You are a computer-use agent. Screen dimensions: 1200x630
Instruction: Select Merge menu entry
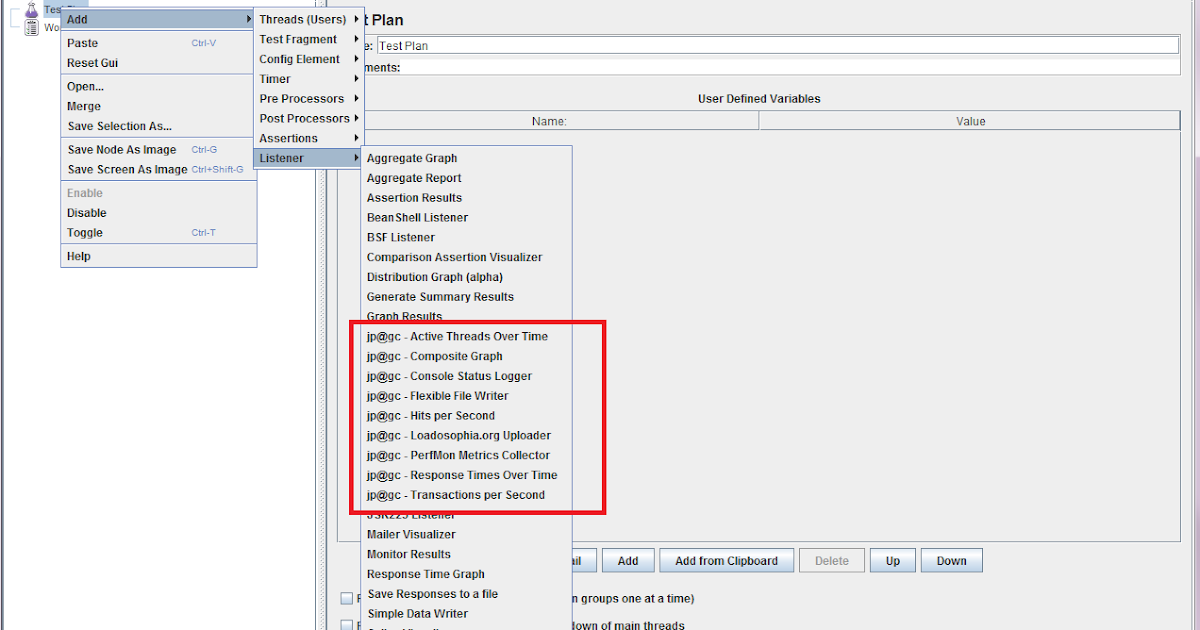click(x=158, y=106)
